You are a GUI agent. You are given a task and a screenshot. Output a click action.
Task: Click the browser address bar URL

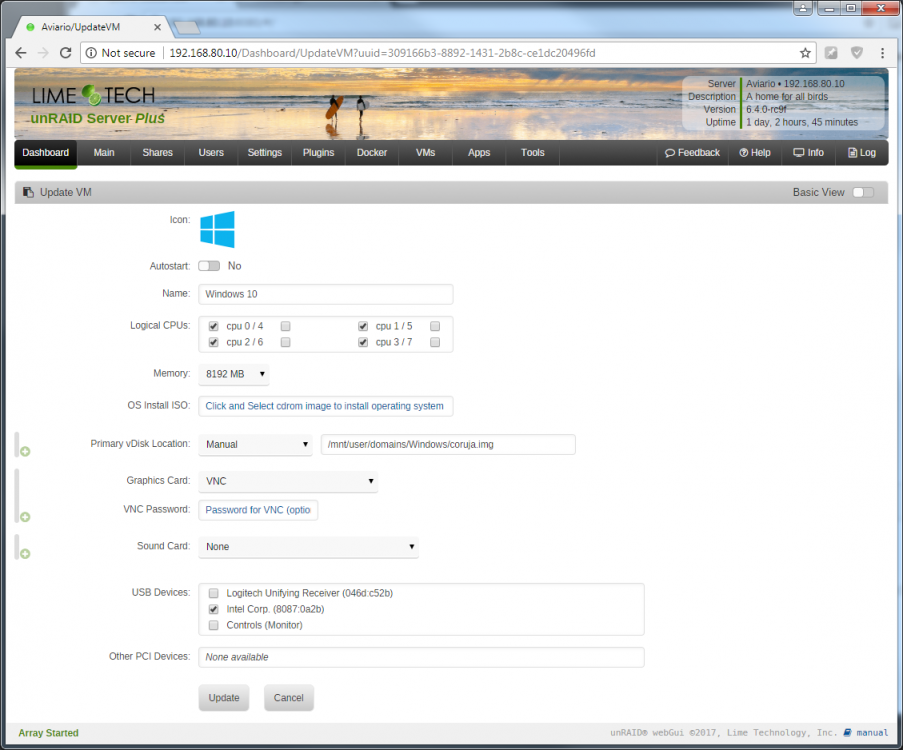(x=382, y=53)
